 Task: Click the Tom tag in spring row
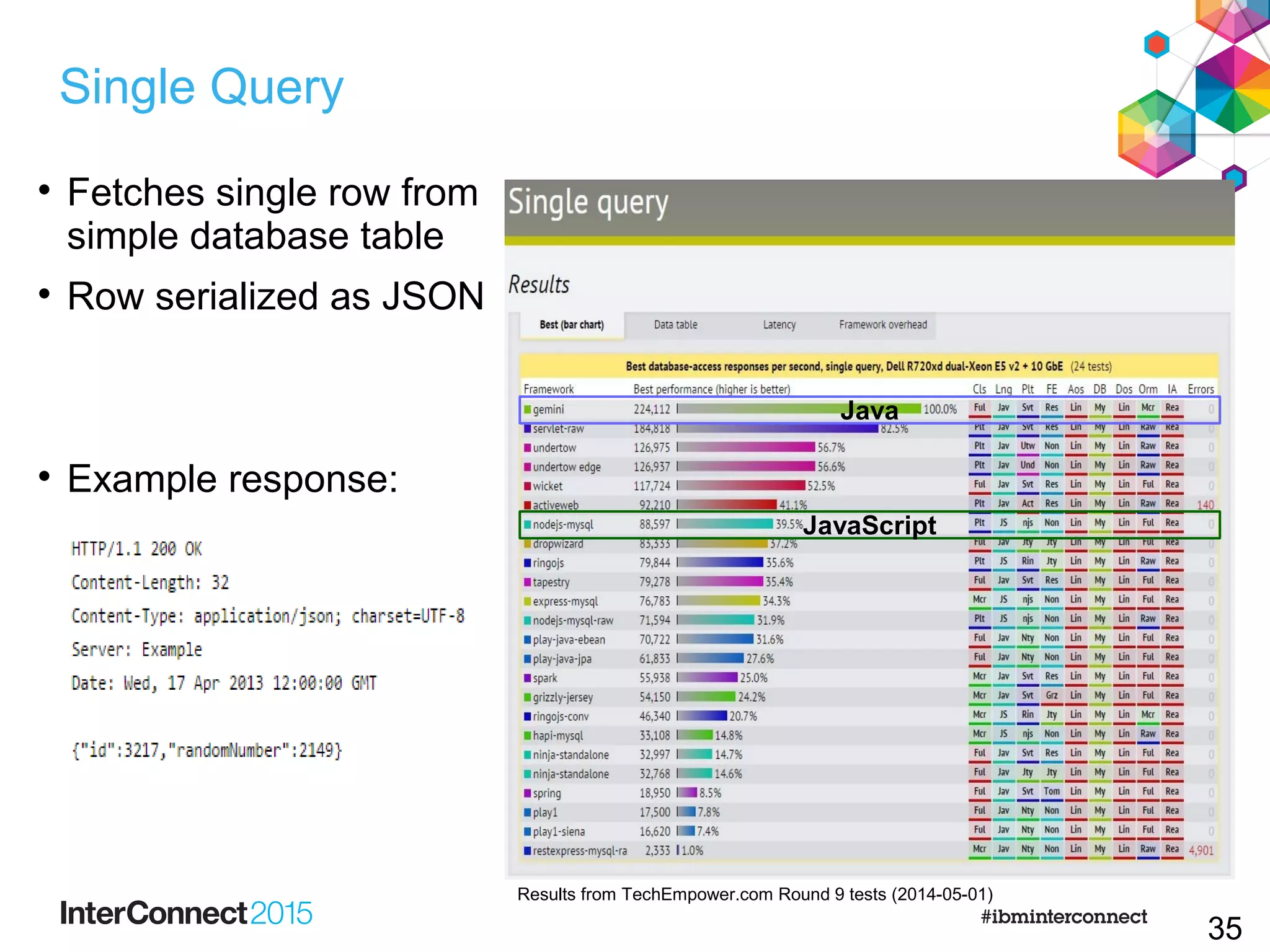pyautogui.click(x=1052, y=792)
